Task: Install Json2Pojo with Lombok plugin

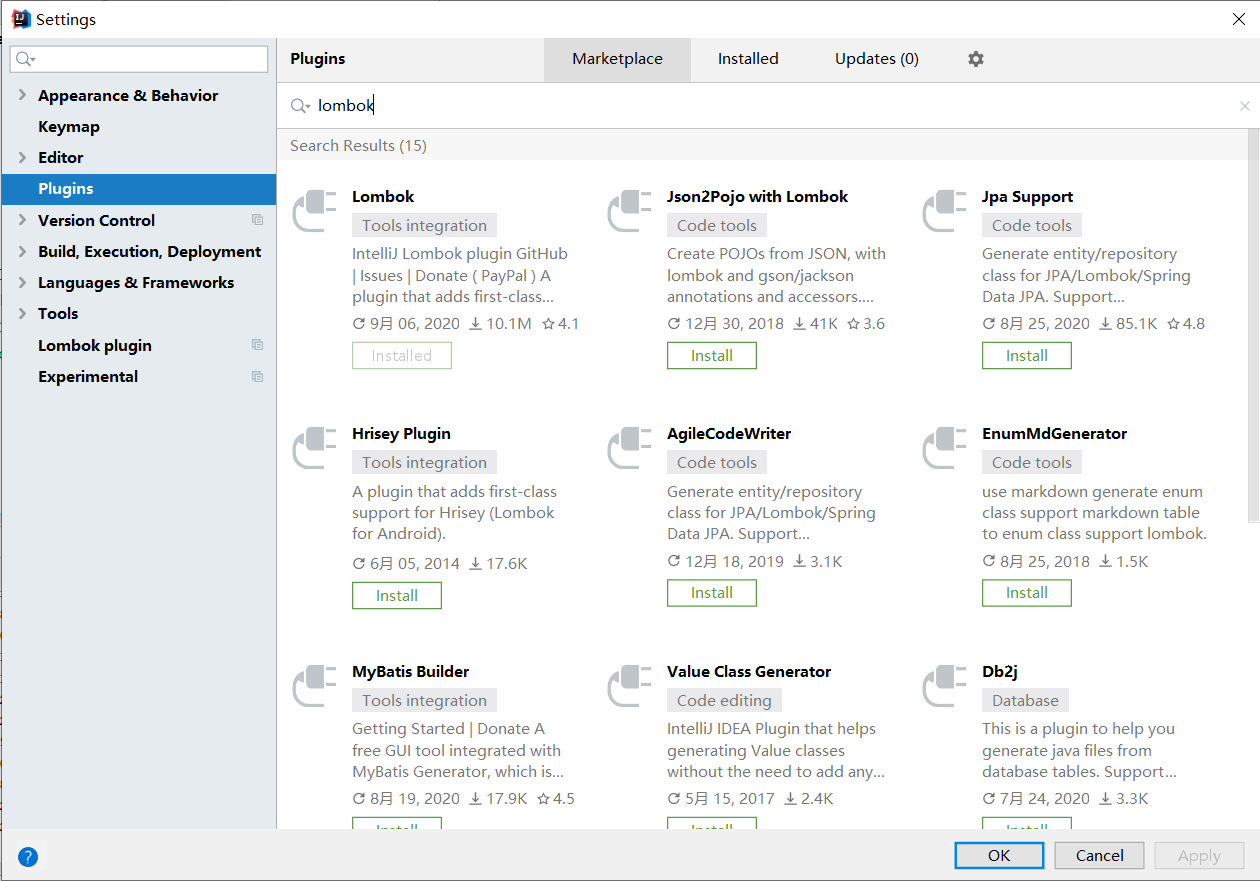Action: [x=712, y=355]
